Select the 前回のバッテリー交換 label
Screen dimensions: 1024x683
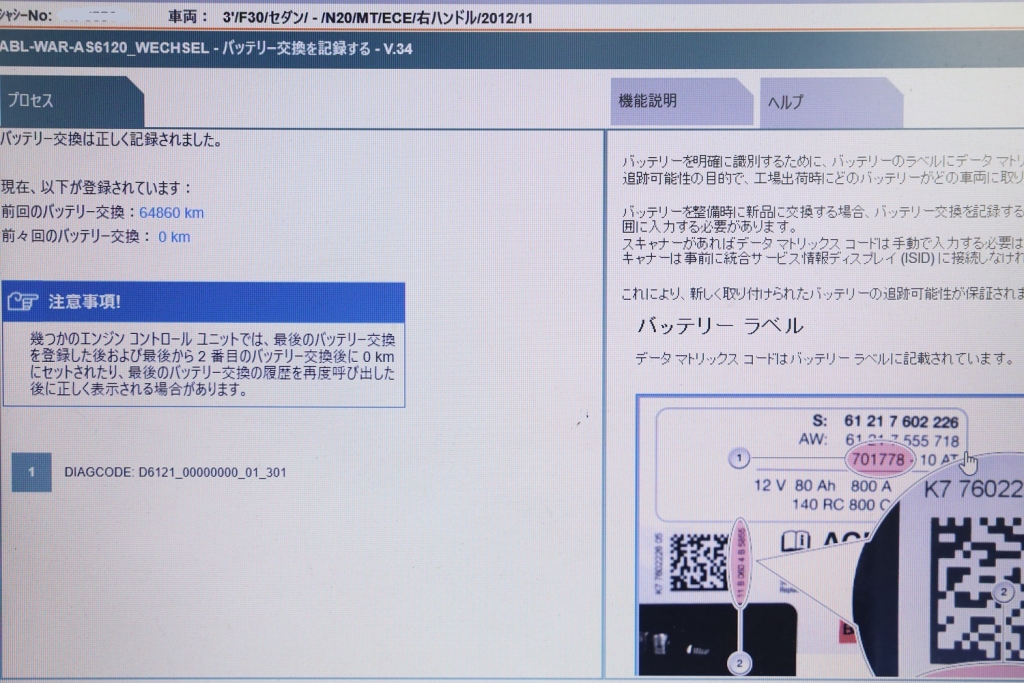[x=64, y=212]
